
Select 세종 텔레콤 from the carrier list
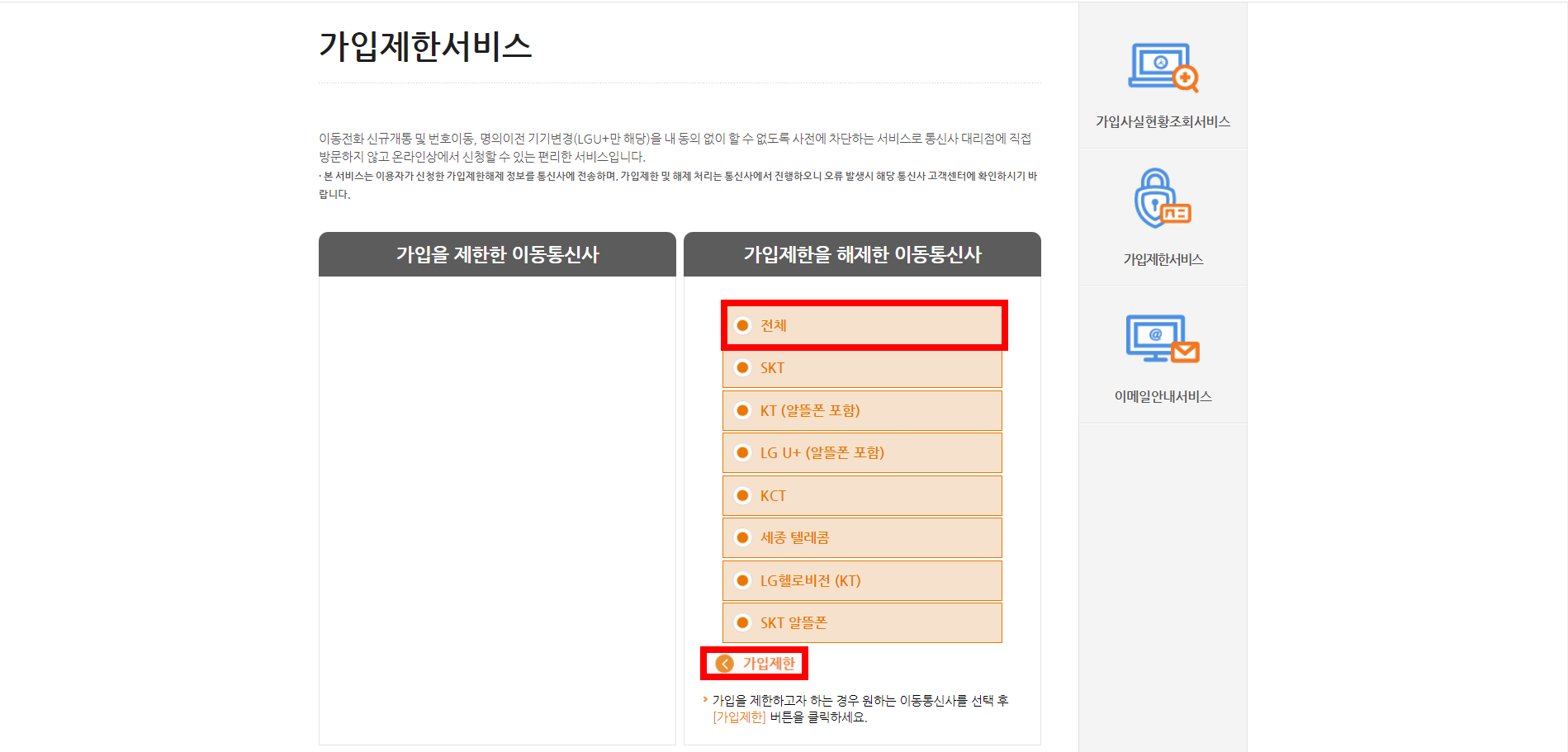pos(742,537)
